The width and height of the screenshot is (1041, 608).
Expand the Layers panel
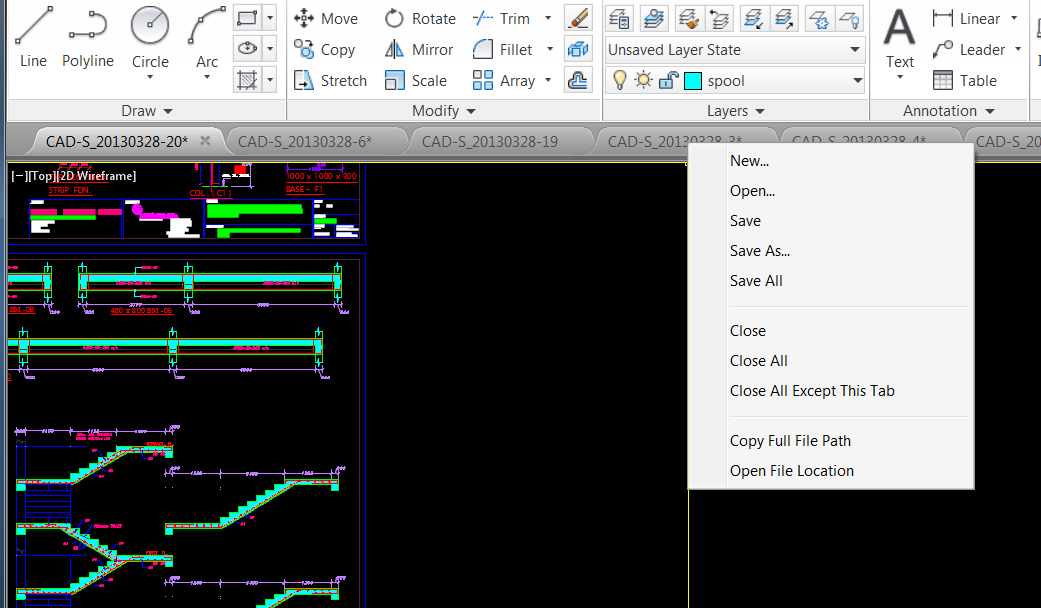tap(736, 111)
